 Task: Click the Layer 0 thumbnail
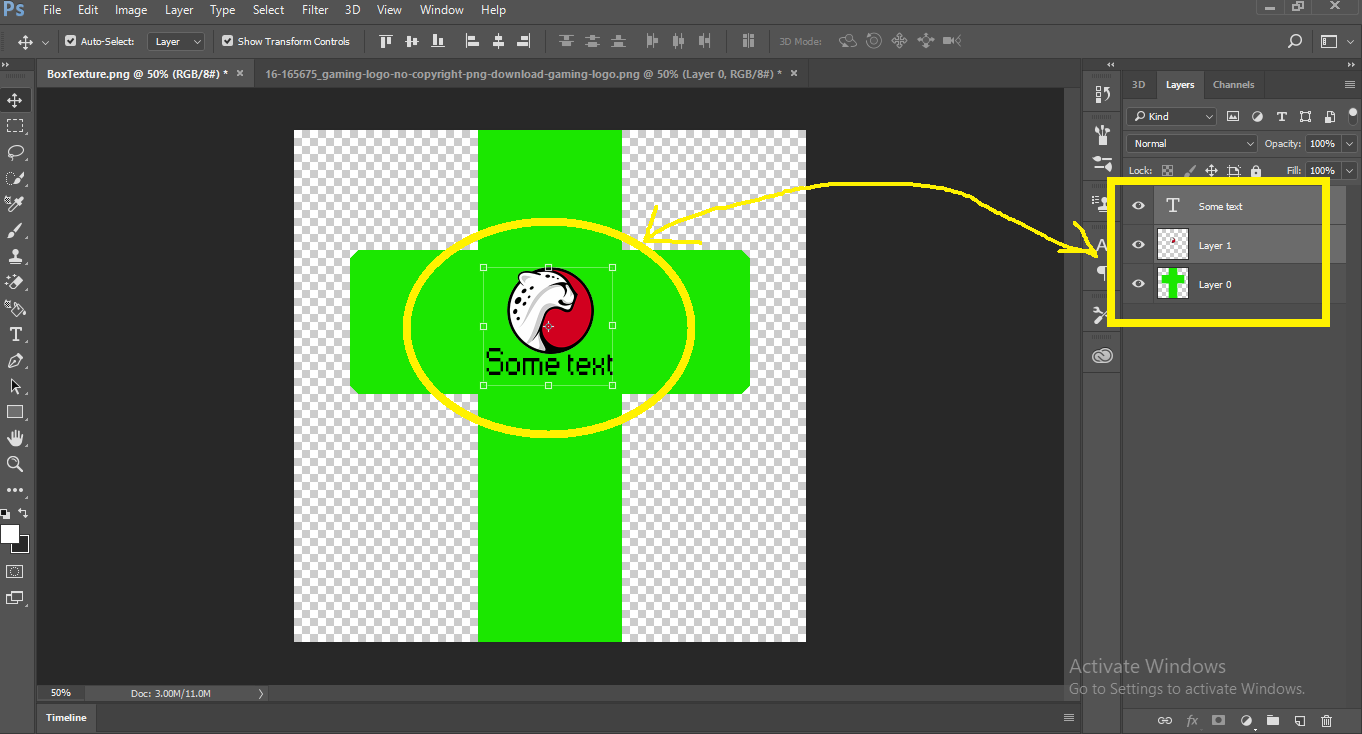[x=1172, y=284]
